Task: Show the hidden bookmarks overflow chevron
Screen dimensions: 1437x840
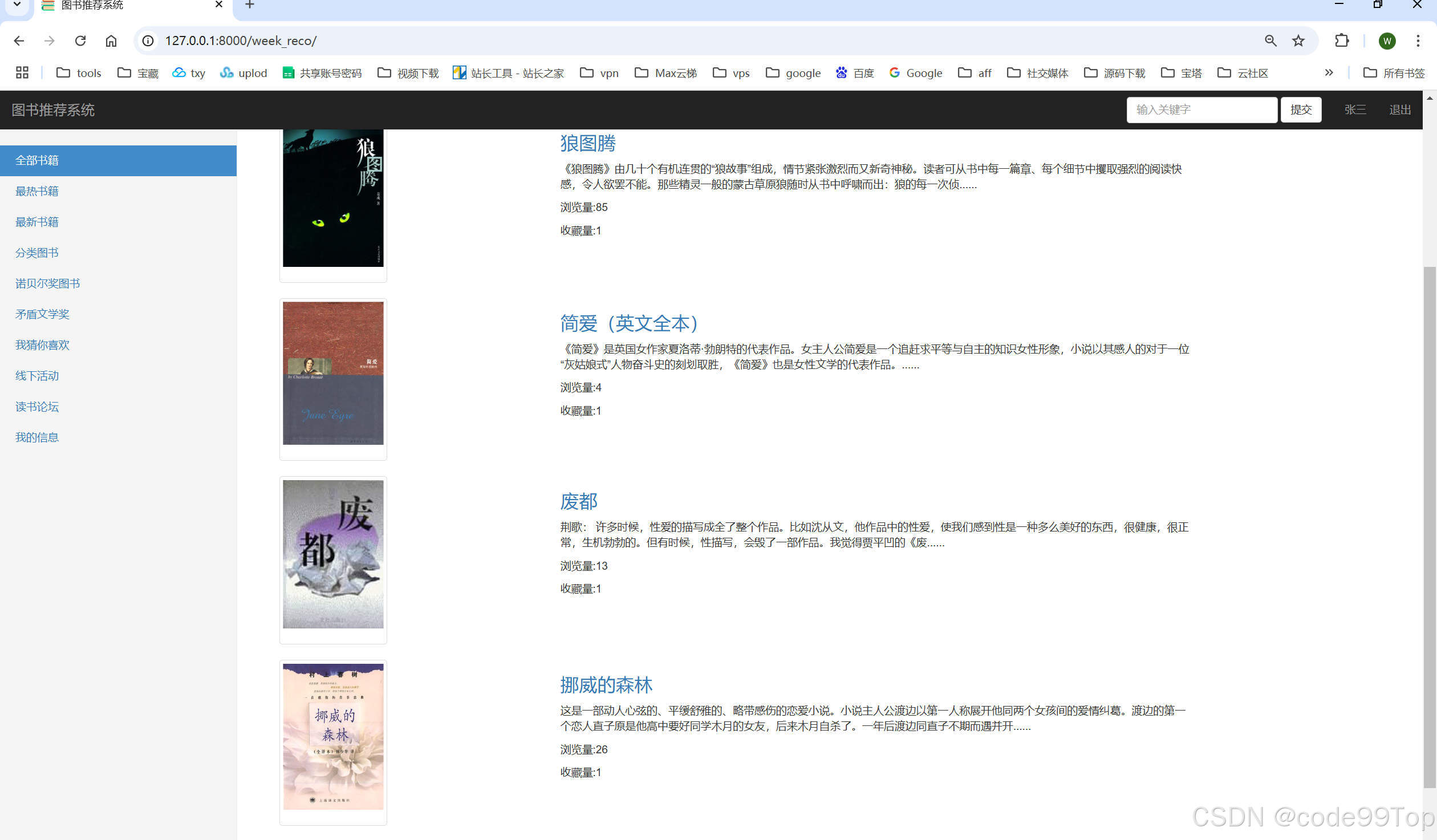Action: tap(1329, 72)
